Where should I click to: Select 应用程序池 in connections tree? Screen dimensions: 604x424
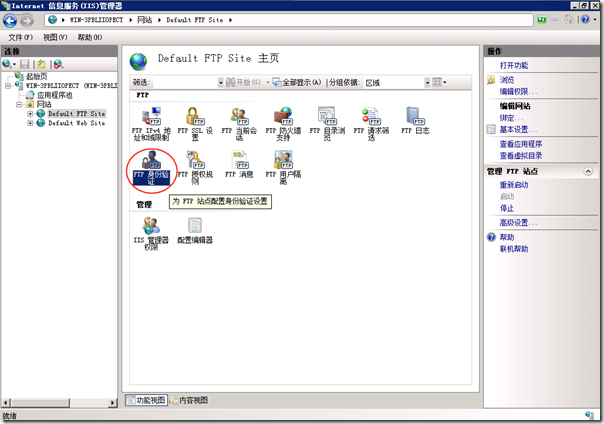(x=55, y=95)
